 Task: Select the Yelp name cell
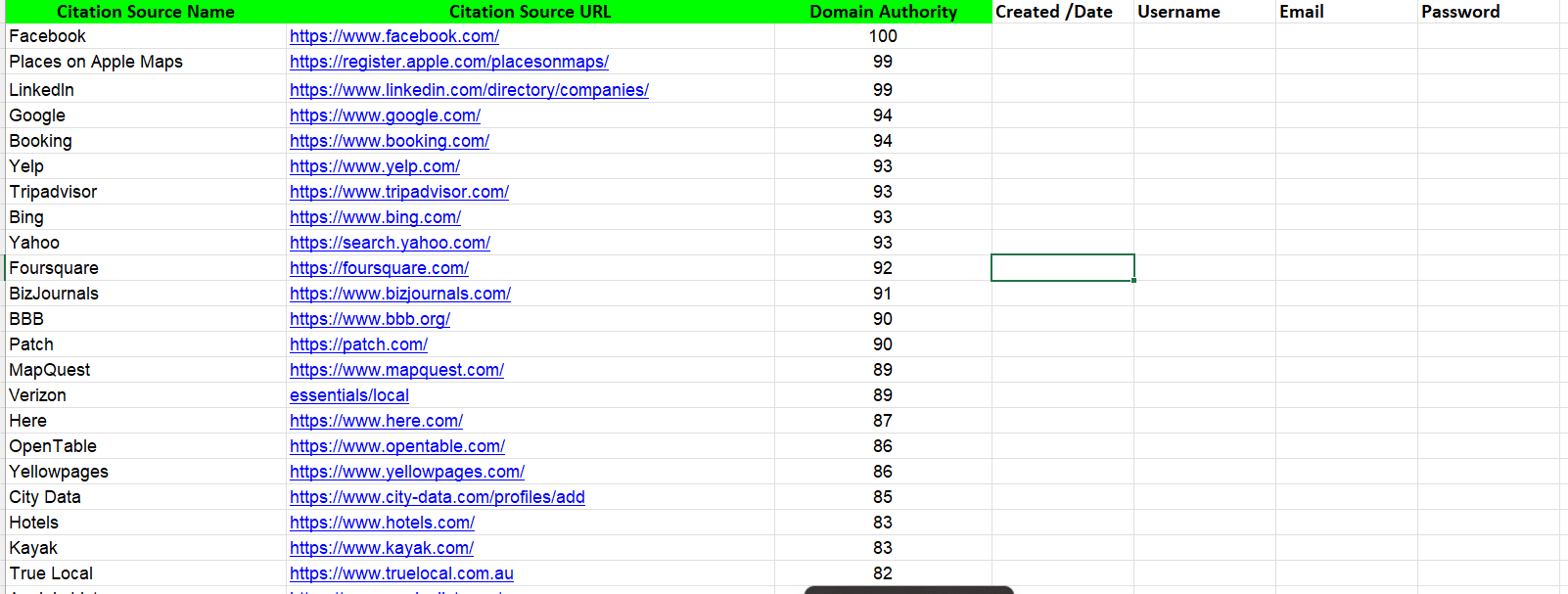point(145,166)
